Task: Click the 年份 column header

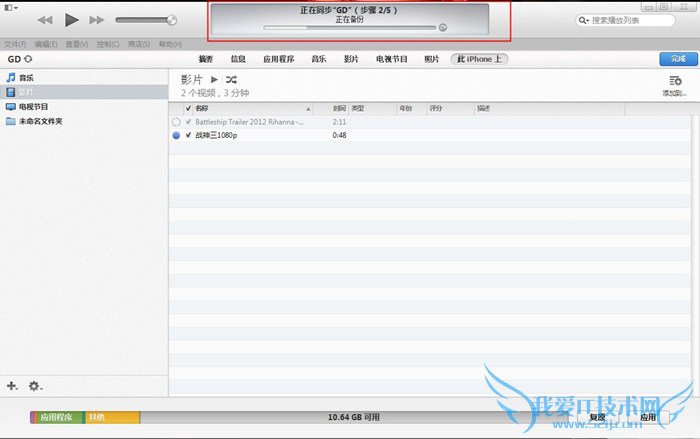Action: click(411, 108)
